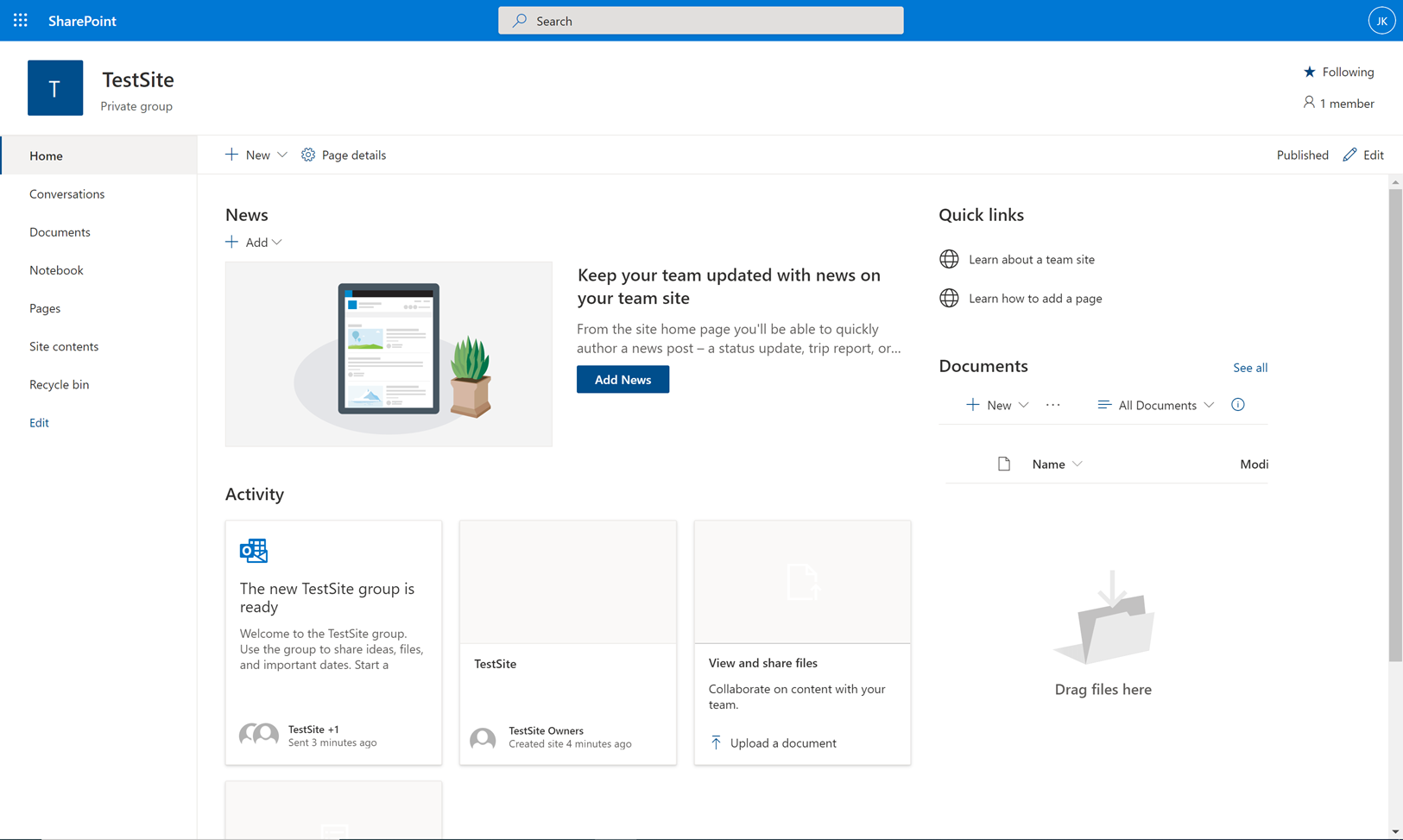Click the Upload a document arrow icon
Screen dimensions: 1403x840
click(x=716, y=742)
